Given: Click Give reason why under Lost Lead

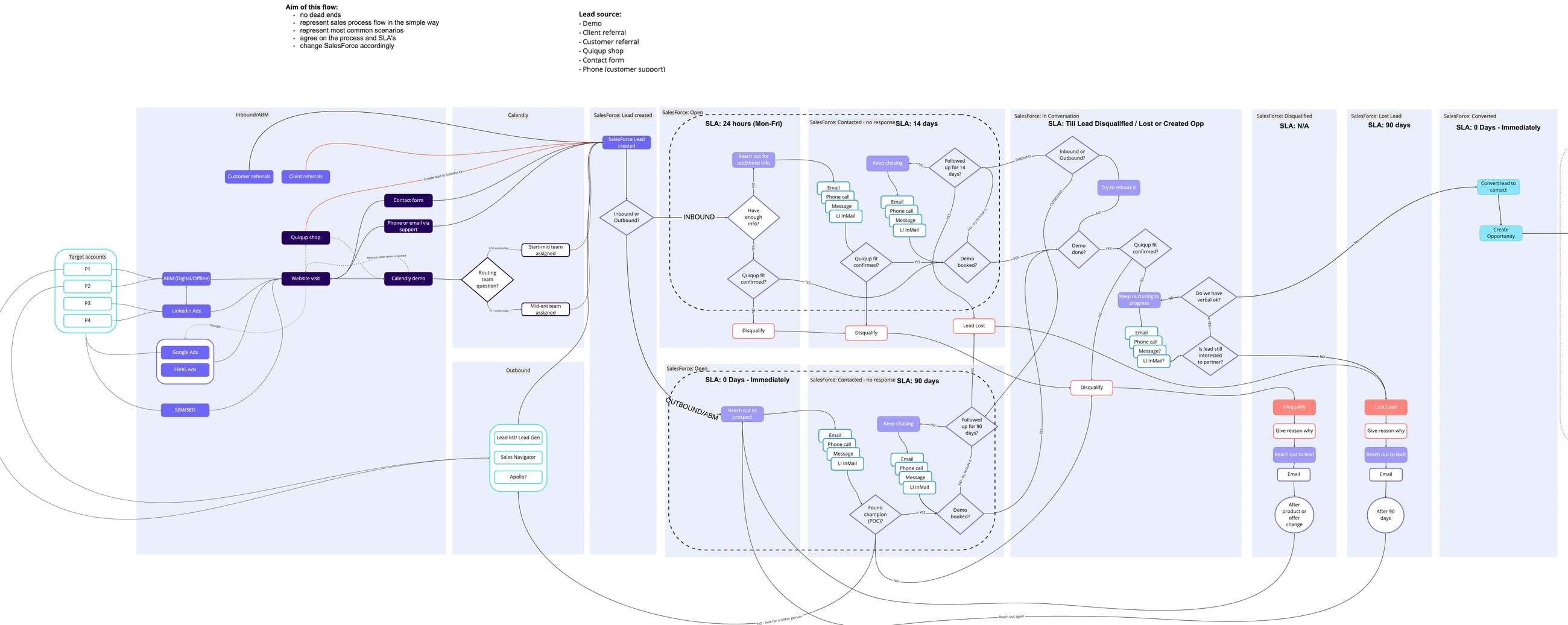Looking at the screenshot, I should 1385,431.
